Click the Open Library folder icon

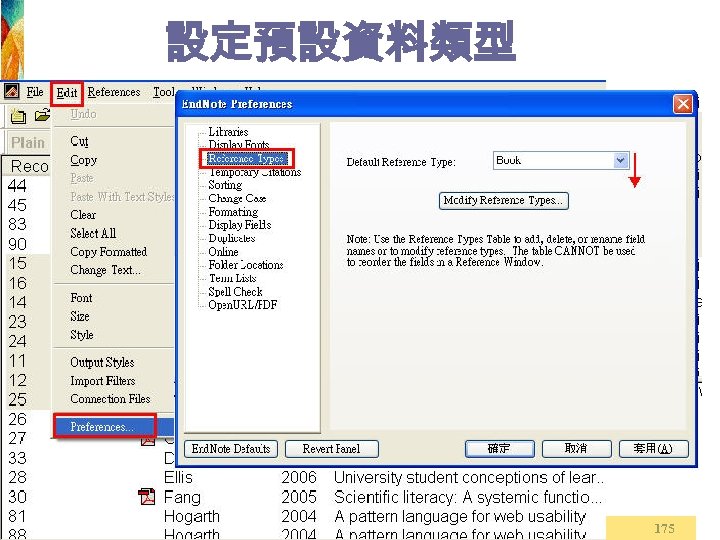(42, 115)
